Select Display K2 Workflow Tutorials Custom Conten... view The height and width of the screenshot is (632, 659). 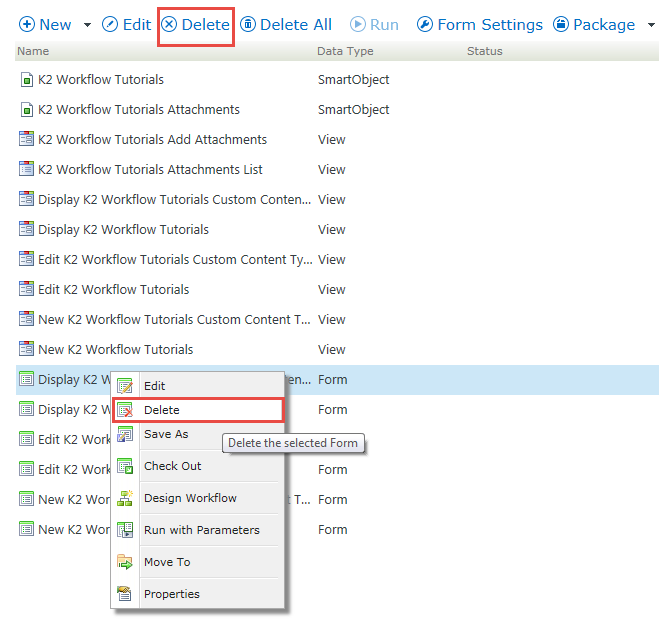(337, 200)
